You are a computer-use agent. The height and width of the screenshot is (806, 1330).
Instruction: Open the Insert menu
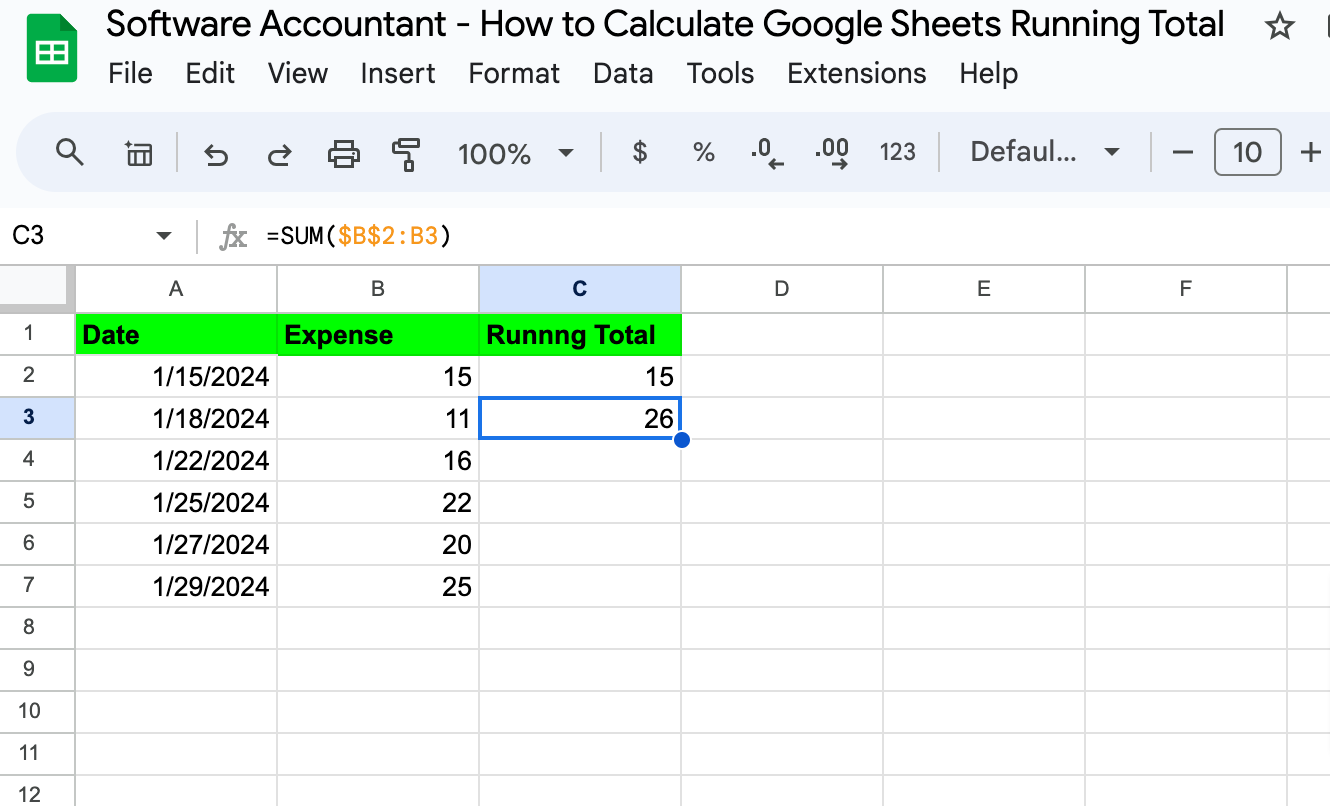coord(398,73)
